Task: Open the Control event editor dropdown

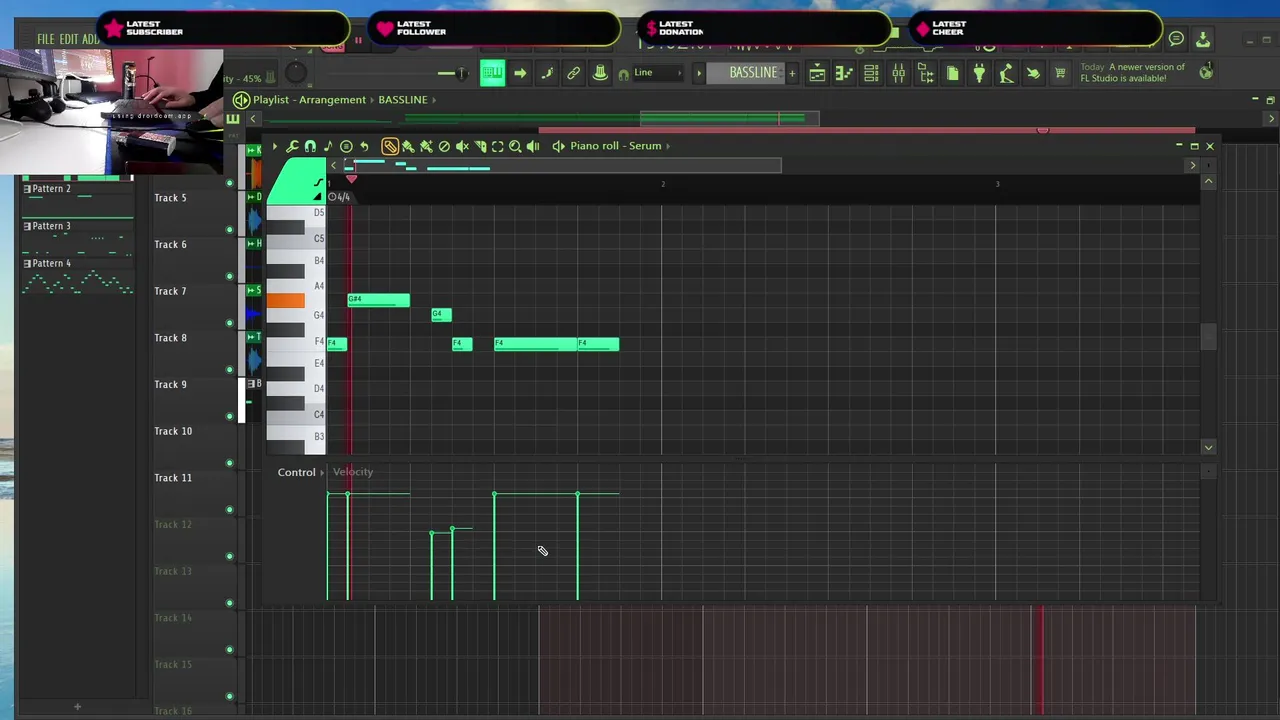Action: click(x=300, y=472)
